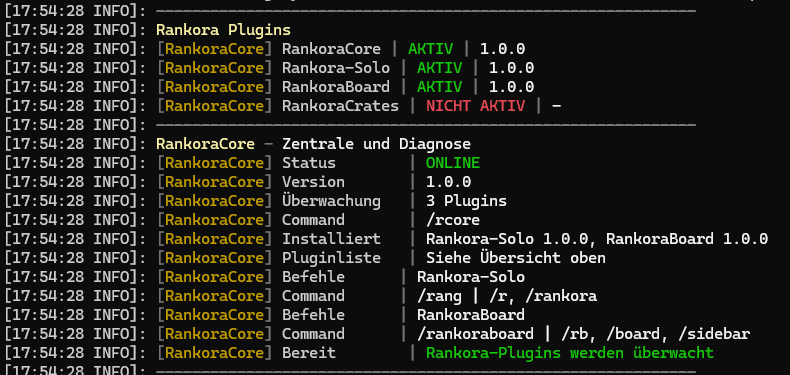Click the Befehle value RankoraBoard
The image size is (790, 375).
click(471, 315)
